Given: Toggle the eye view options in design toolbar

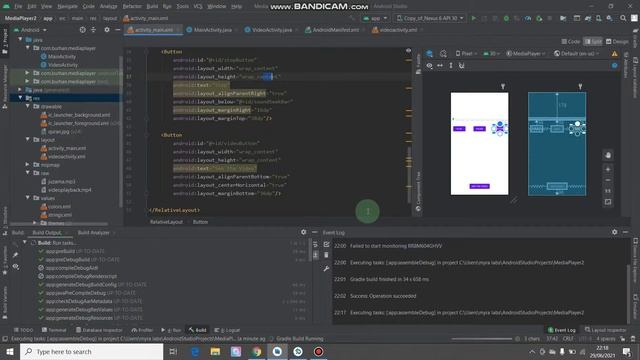Looking at the screenshot, I should coord(429,65).
